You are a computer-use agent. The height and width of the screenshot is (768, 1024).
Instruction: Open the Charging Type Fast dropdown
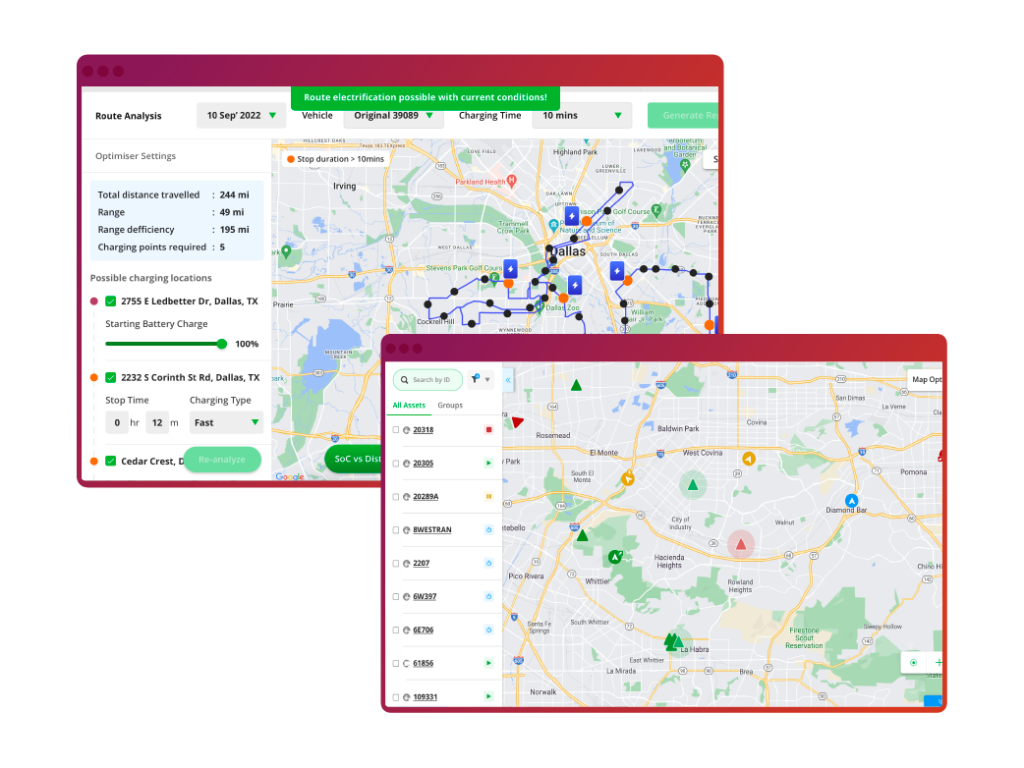click(226, 423)
